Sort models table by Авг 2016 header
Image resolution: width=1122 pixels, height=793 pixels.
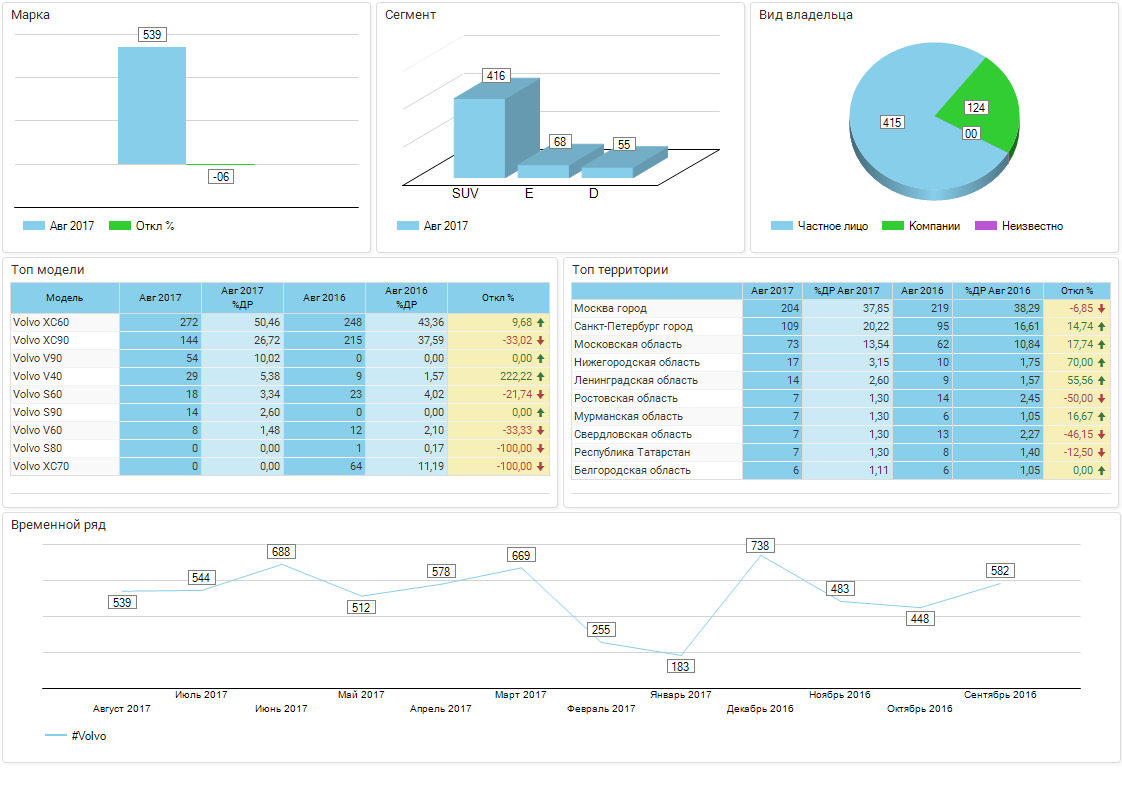(324, 298)
